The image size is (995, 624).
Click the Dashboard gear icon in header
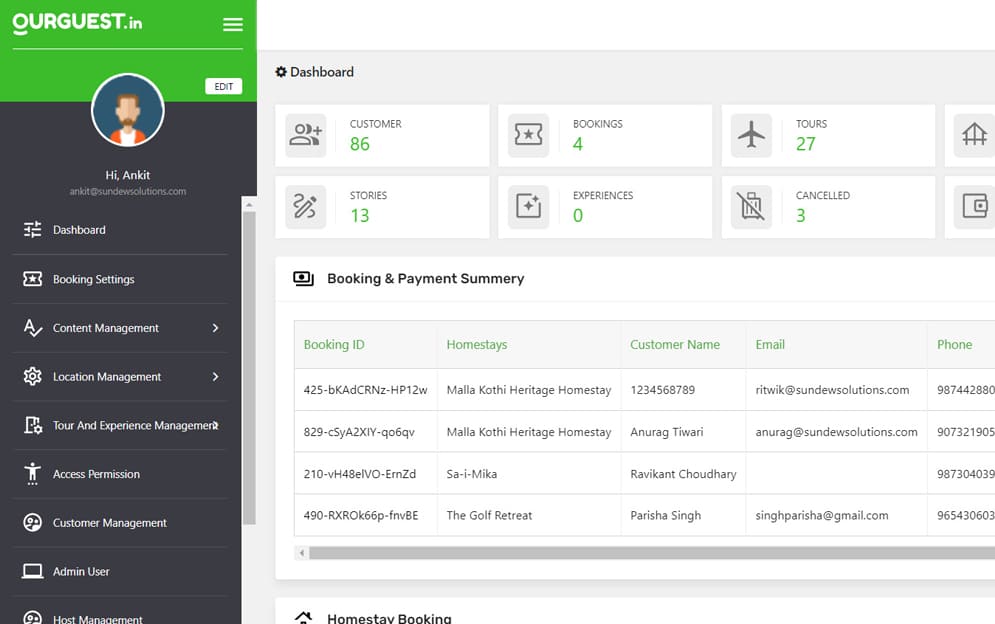(280, 72)
